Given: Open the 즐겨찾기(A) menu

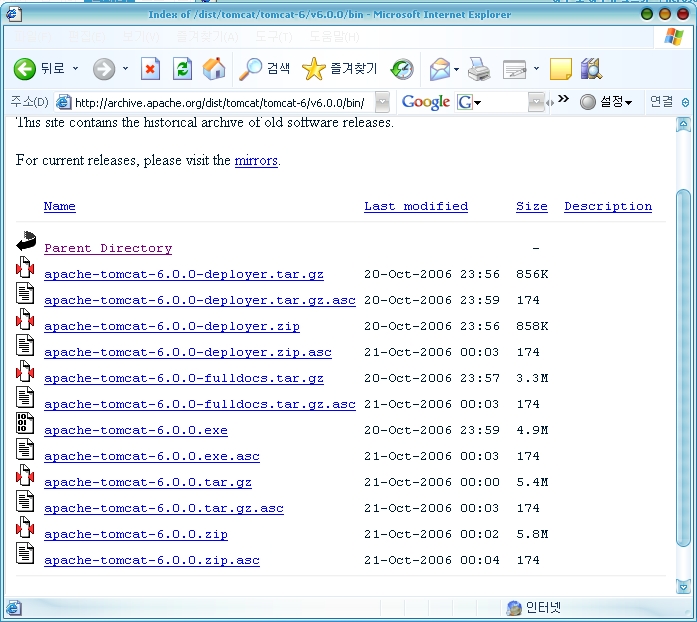Looking at the screenshot, I should tap(207, 36).
